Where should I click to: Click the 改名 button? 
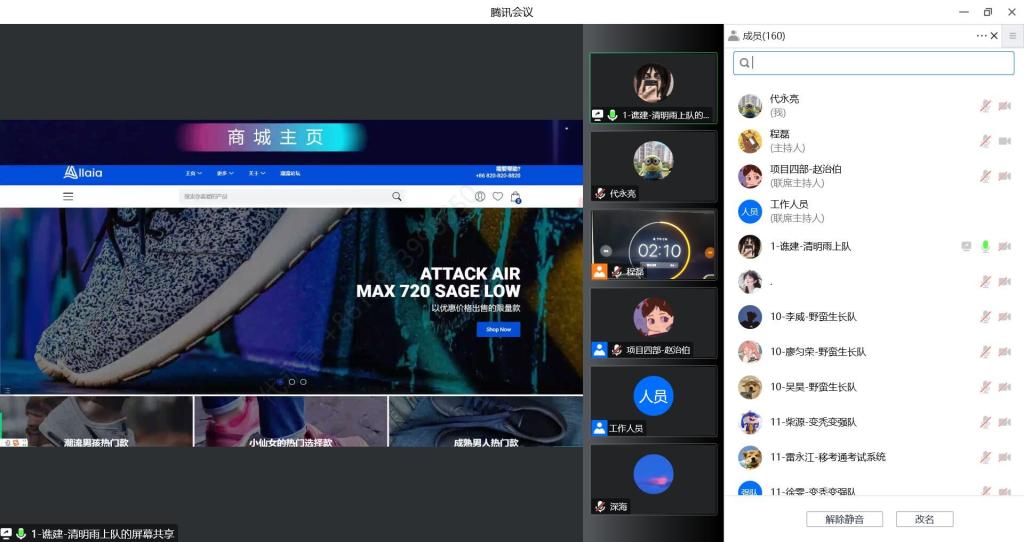(924, 519)
